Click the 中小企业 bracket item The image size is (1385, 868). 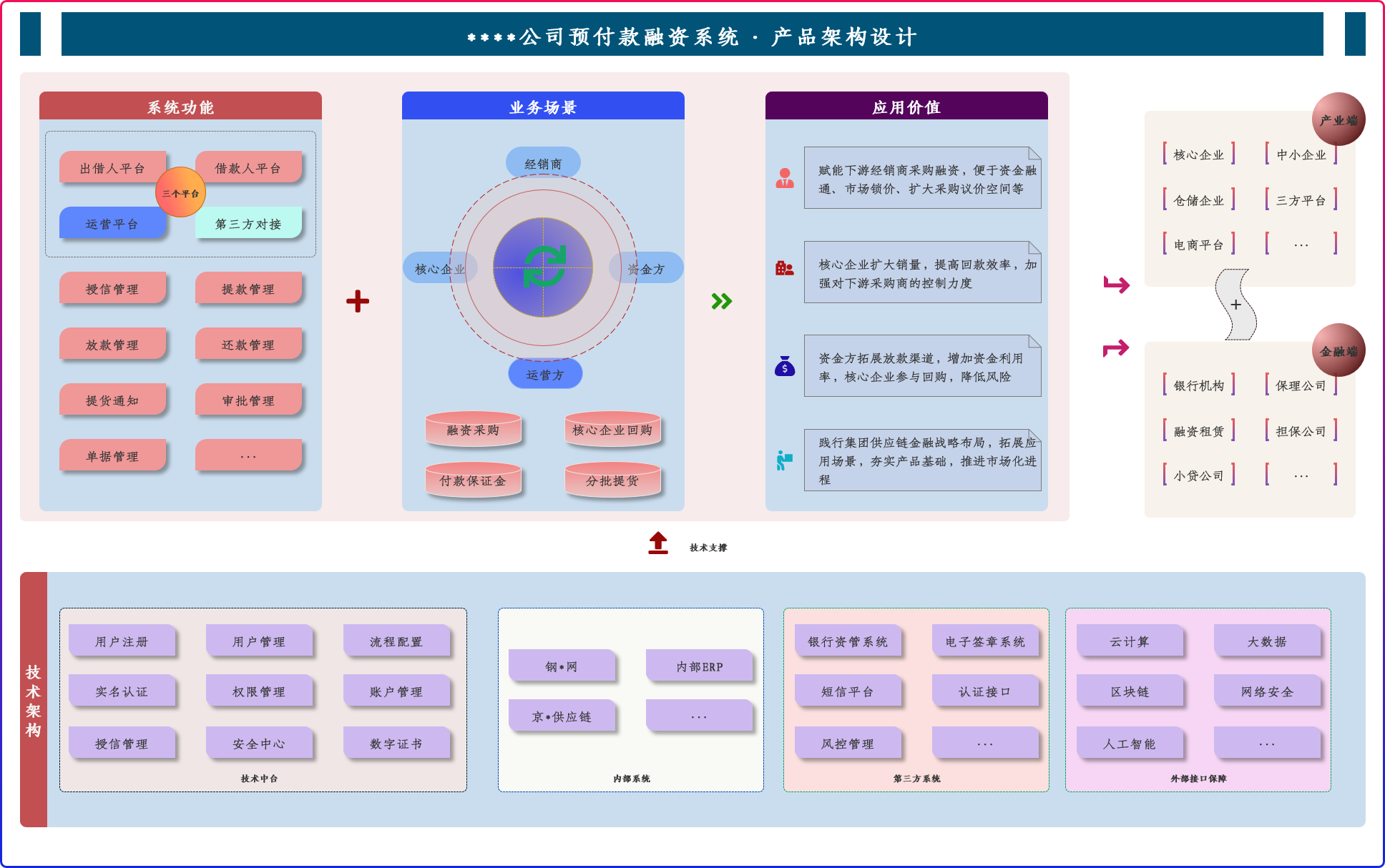point(1301,154)
